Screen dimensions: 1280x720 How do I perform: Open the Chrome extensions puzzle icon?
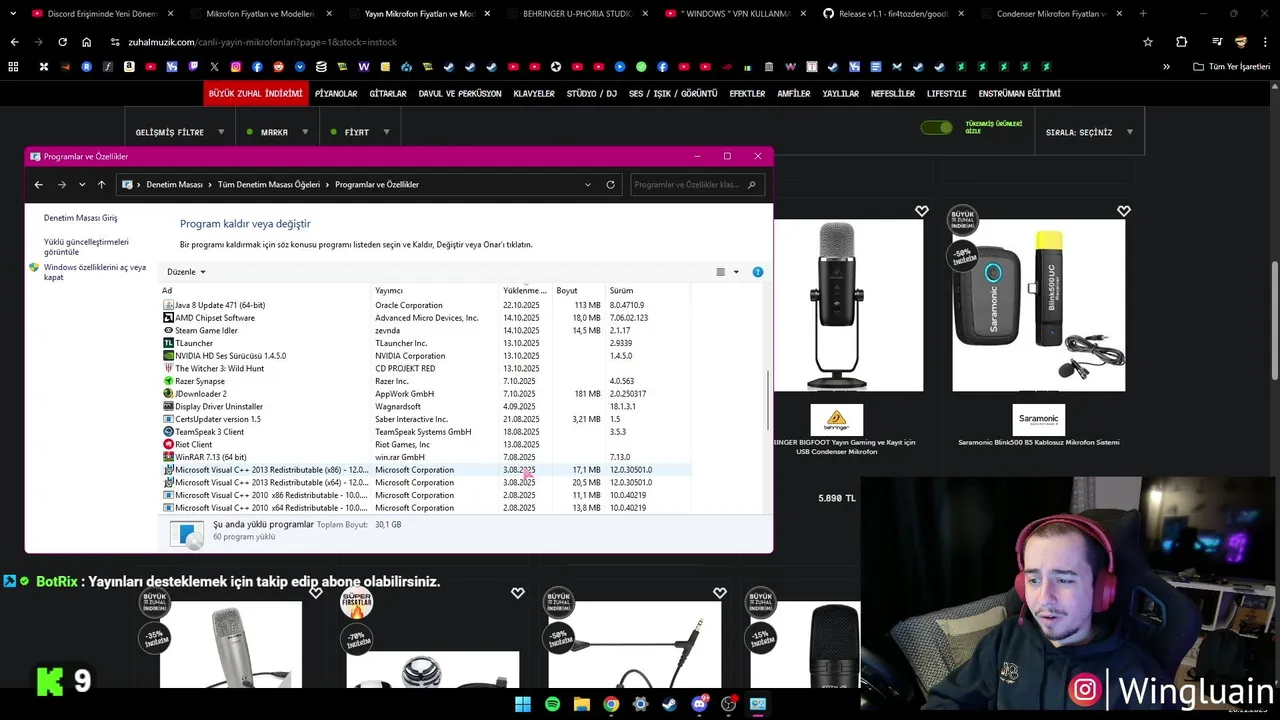[1181, 42]
